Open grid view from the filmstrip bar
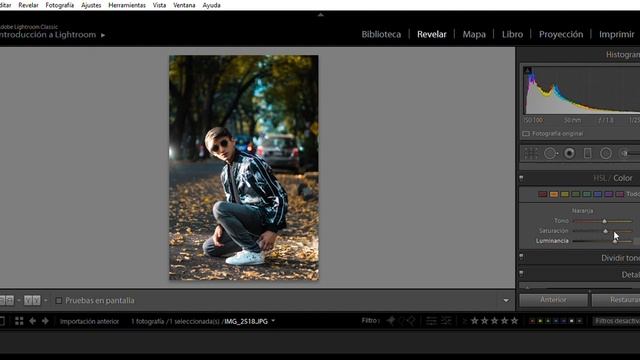 (19, 321)
